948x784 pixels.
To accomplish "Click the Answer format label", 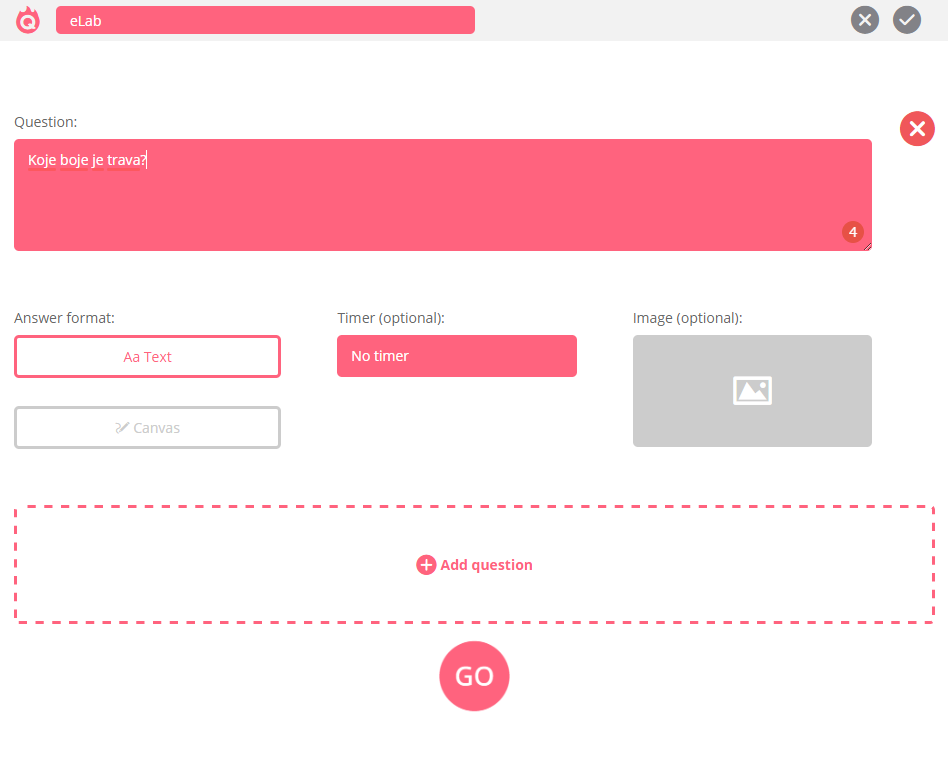I will [64, 318].
